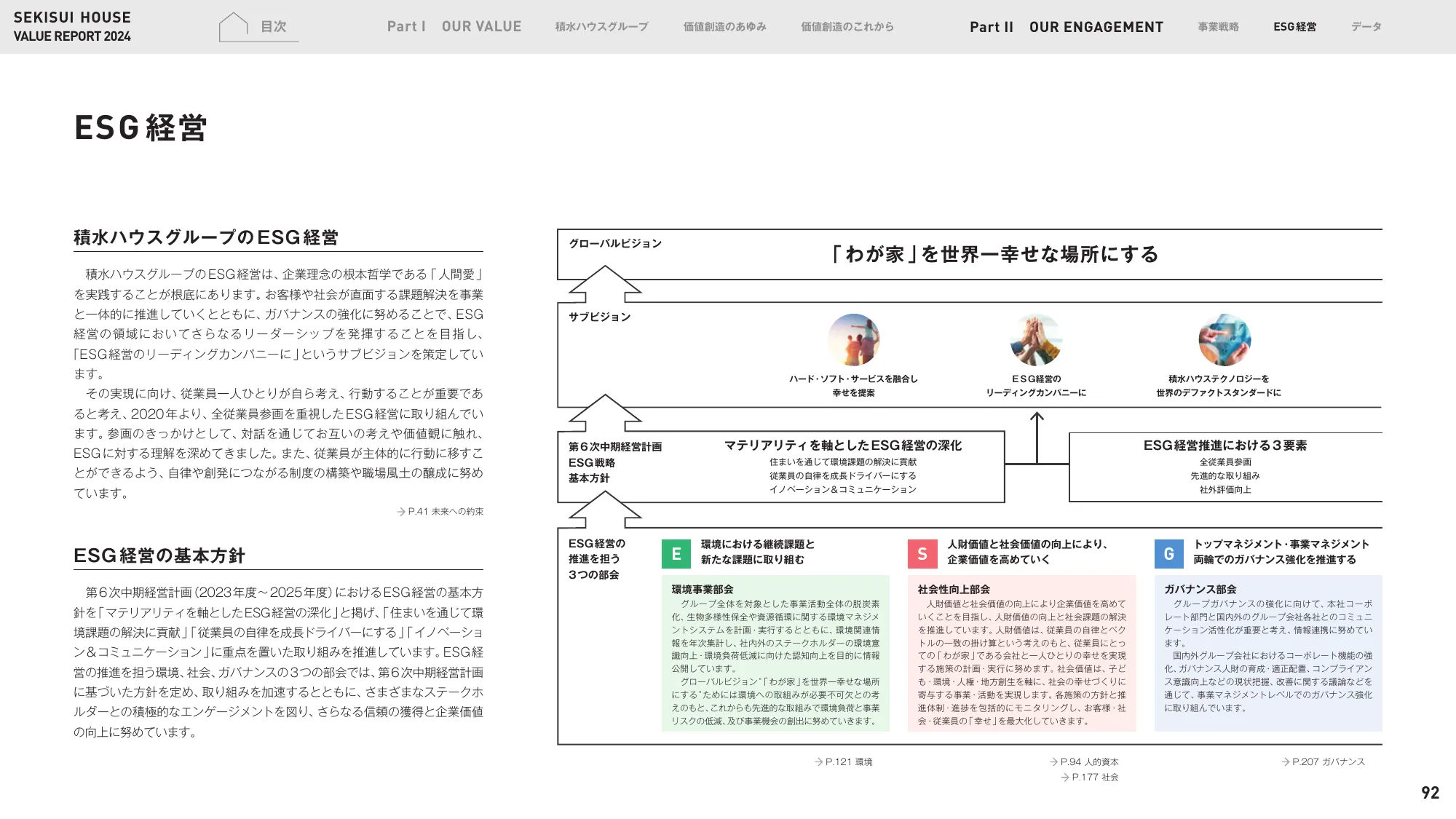This screenshot has height=819, width=1456.
Task: Click the 社外評価向上 item
Action: [1225, 490]
